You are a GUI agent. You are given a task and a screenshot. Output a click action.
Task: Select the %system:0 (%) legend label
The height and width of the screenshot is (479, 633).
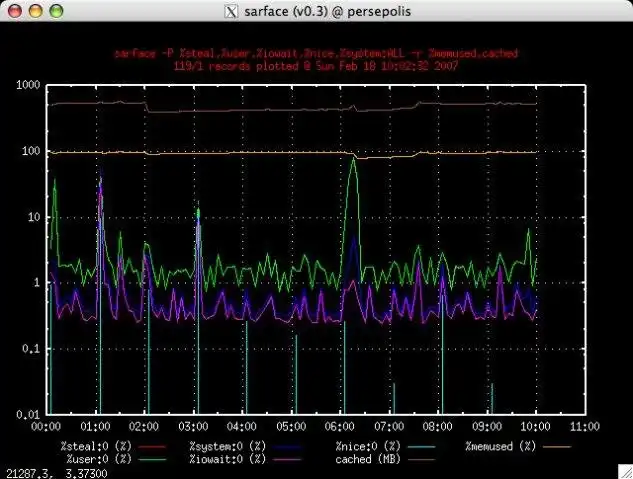pyautogui.click(x=228, y=446)
